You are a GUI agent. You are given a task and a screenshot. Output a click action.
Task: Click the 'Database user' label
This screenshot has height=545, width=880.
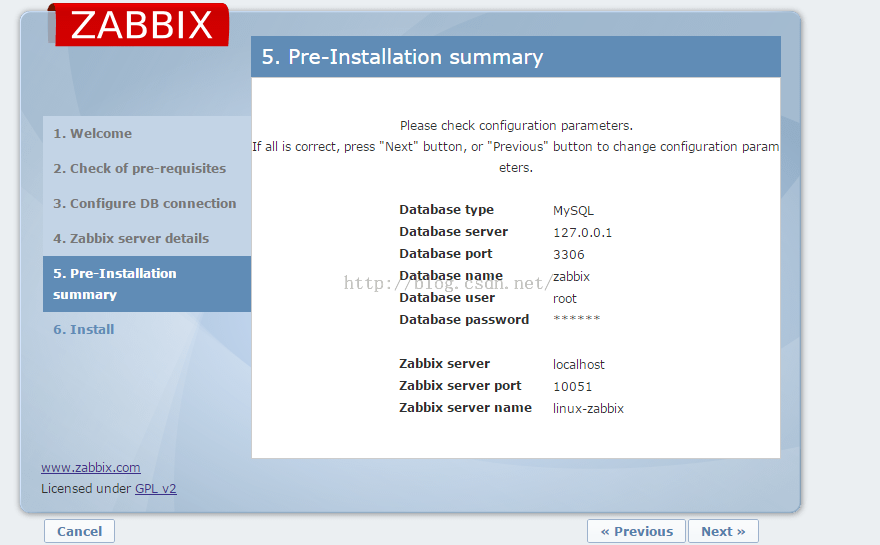[x=447, y=297]
